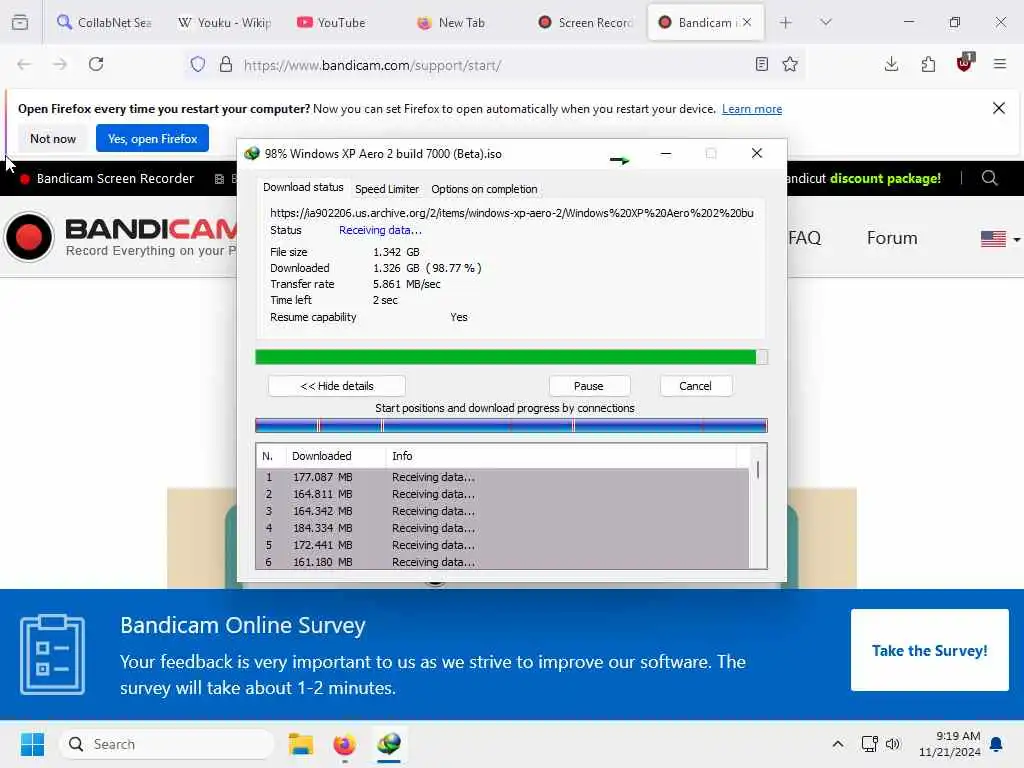1024x768 pixels.
Task: Pause the download
Action: (x=588, y=386)
